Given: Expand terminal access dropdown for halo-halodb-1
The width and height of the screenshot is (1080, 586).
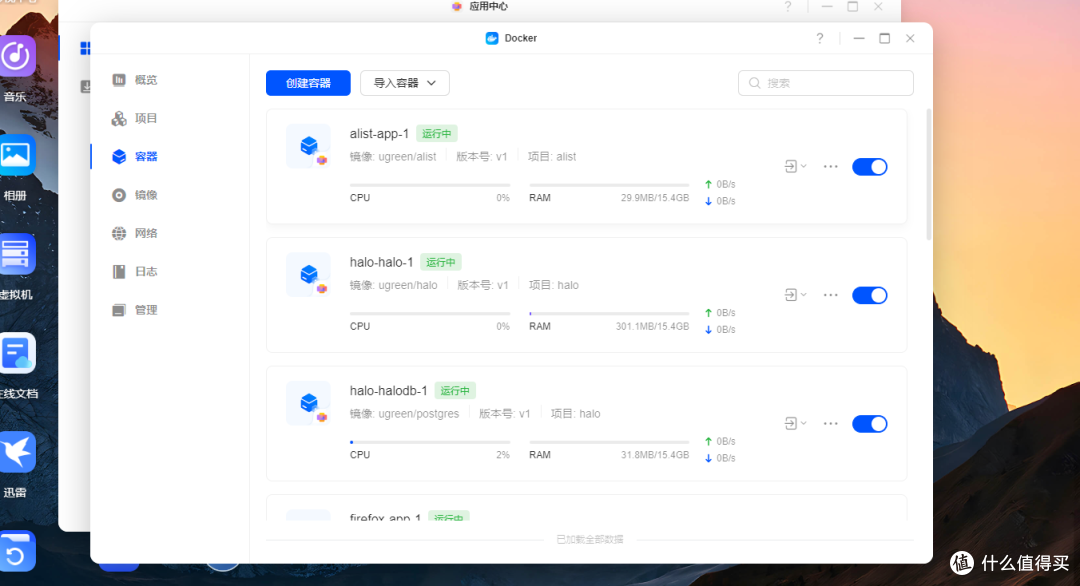Looking at the screenshot, I should pyautogui.click(x=795, y=423).
